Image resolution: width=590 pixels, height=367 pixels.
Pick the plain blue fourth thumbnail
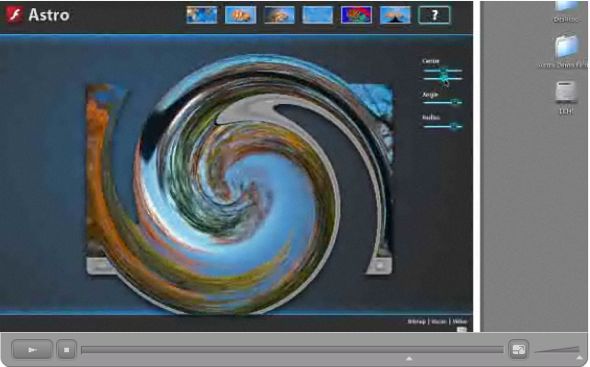tap(318, 15)
